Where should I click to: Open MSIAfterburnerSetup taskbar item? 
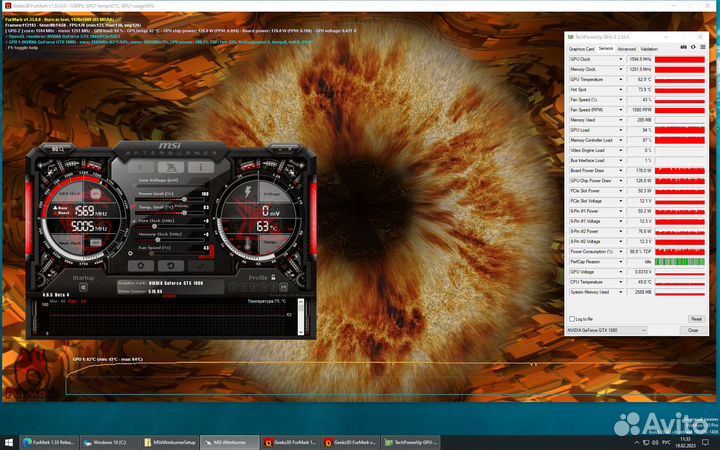(169, 443)
